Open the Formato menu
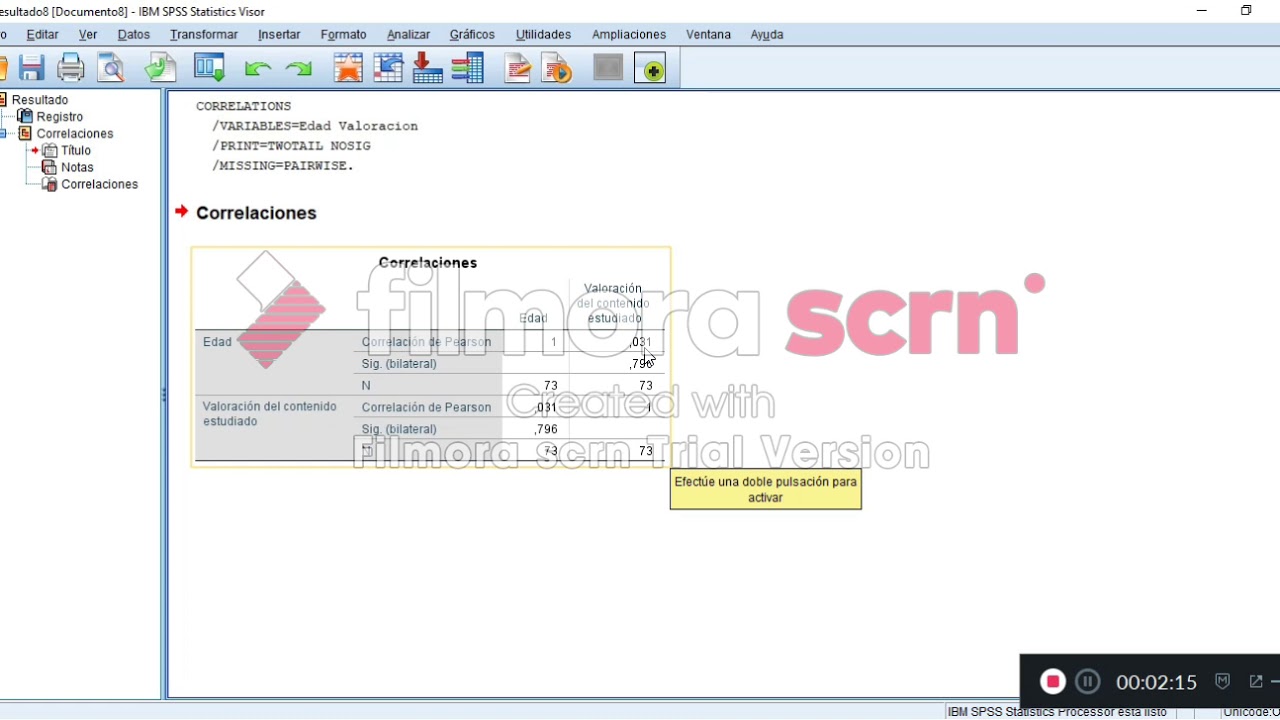Image resolution: width=1280 pixels, height=720 pixels. point(344,34)
